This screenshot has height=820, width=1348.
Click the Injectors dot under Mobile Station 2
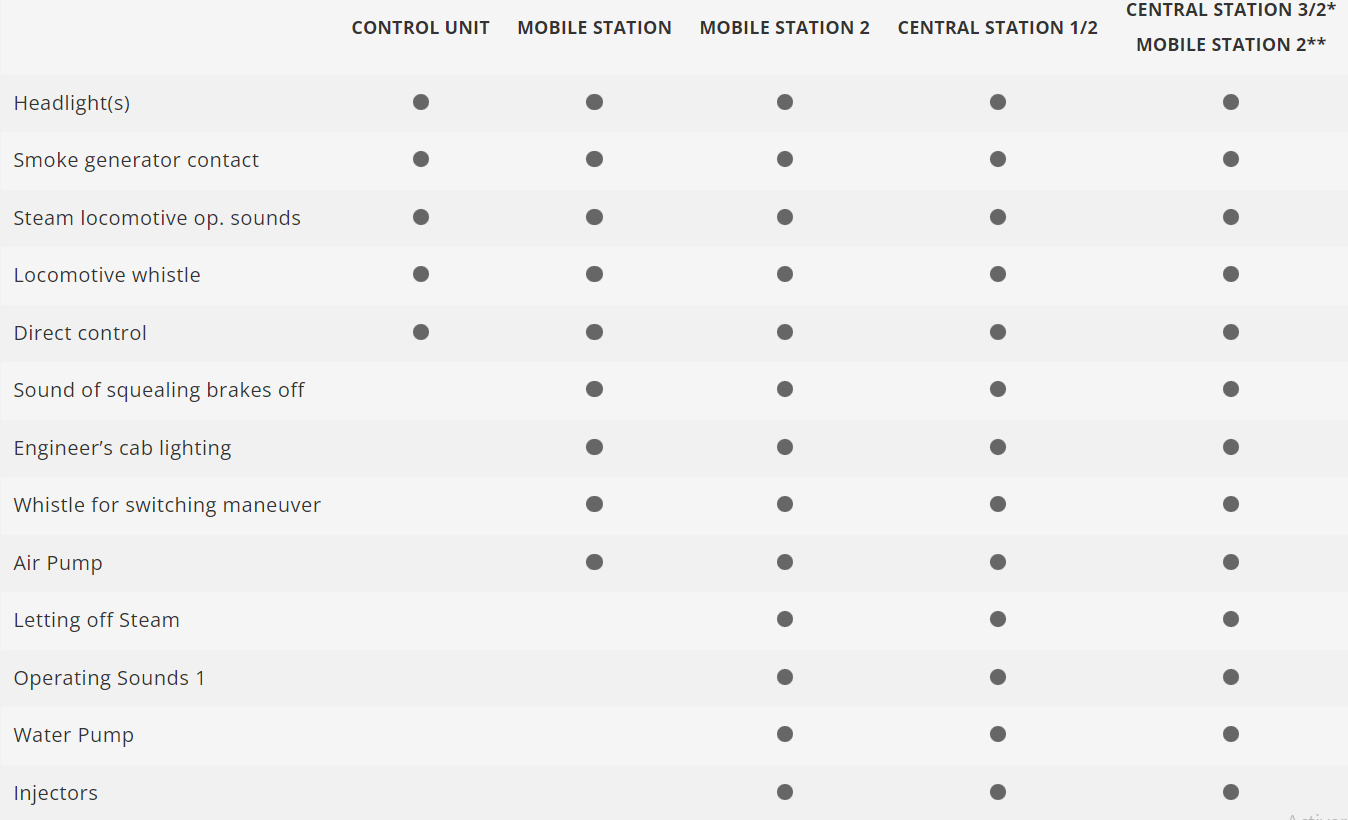(785, 792)
